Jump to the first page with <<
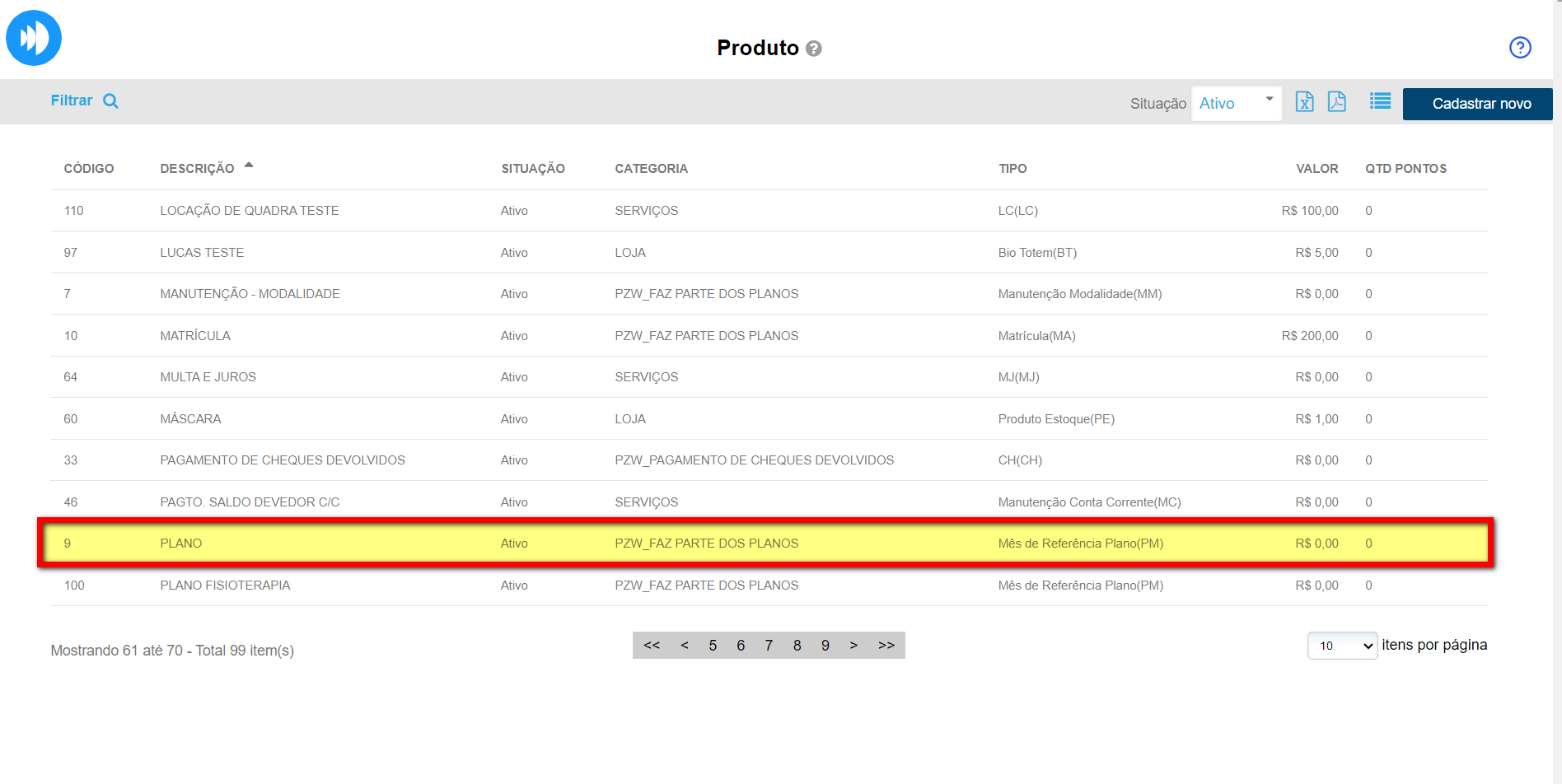The height and width of the screenshot is (784, 1562). click(652, 646)
